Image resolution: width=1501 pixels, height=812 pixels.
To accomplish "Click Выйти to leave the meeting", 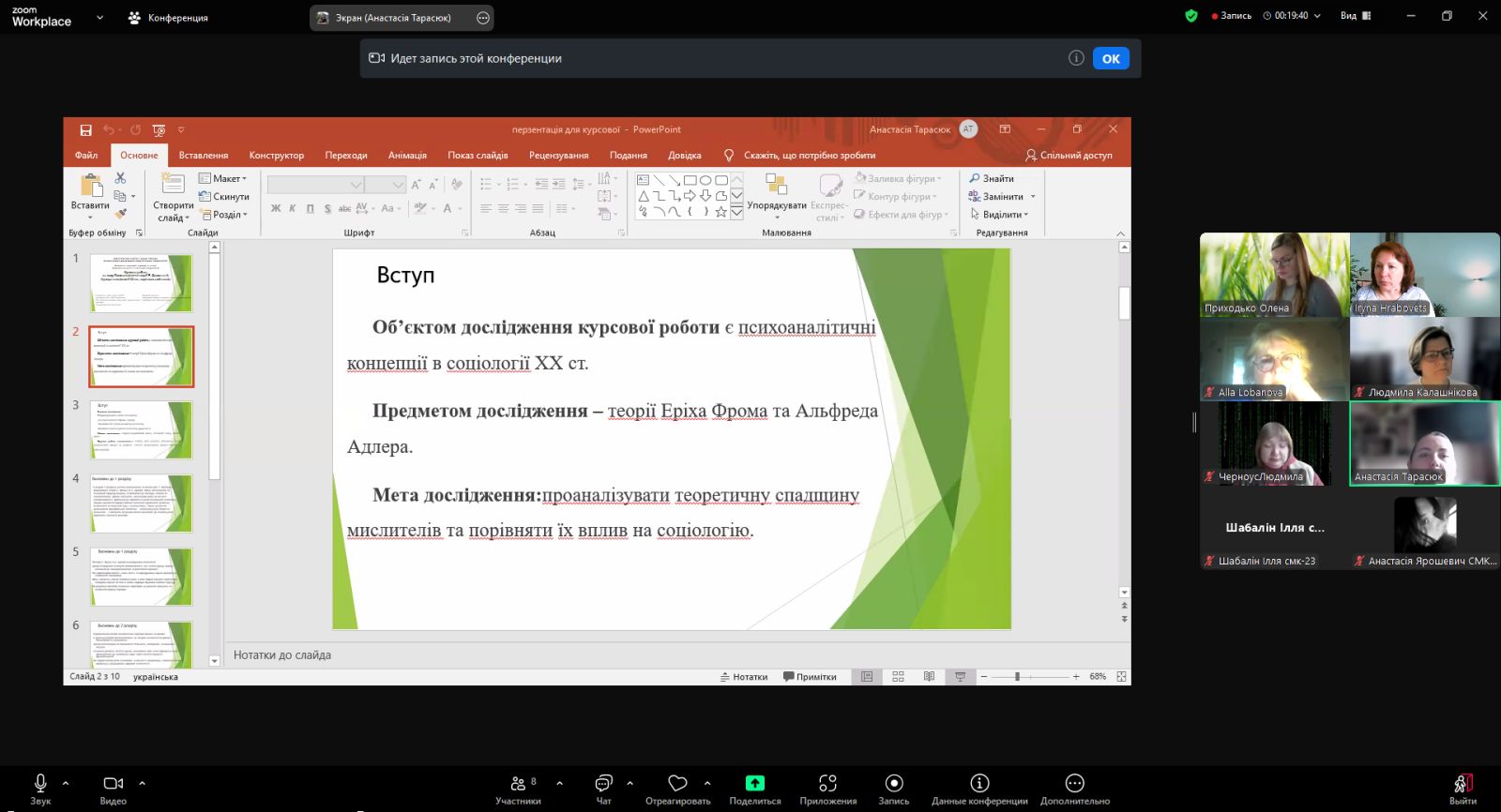I will pos(1463,789).
